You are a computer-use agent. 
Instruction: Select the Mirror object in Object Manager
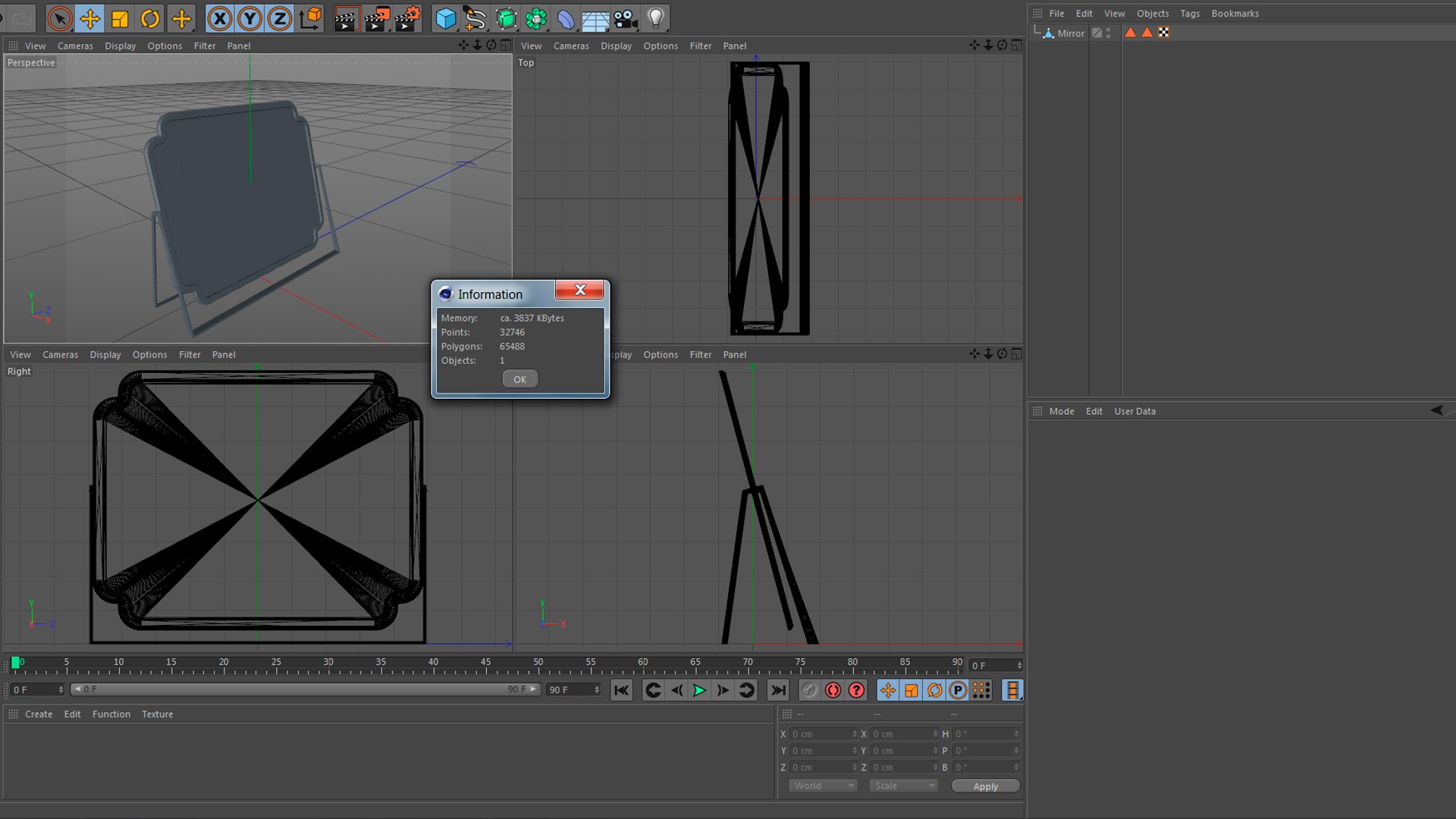click(x=1071, y=33)
